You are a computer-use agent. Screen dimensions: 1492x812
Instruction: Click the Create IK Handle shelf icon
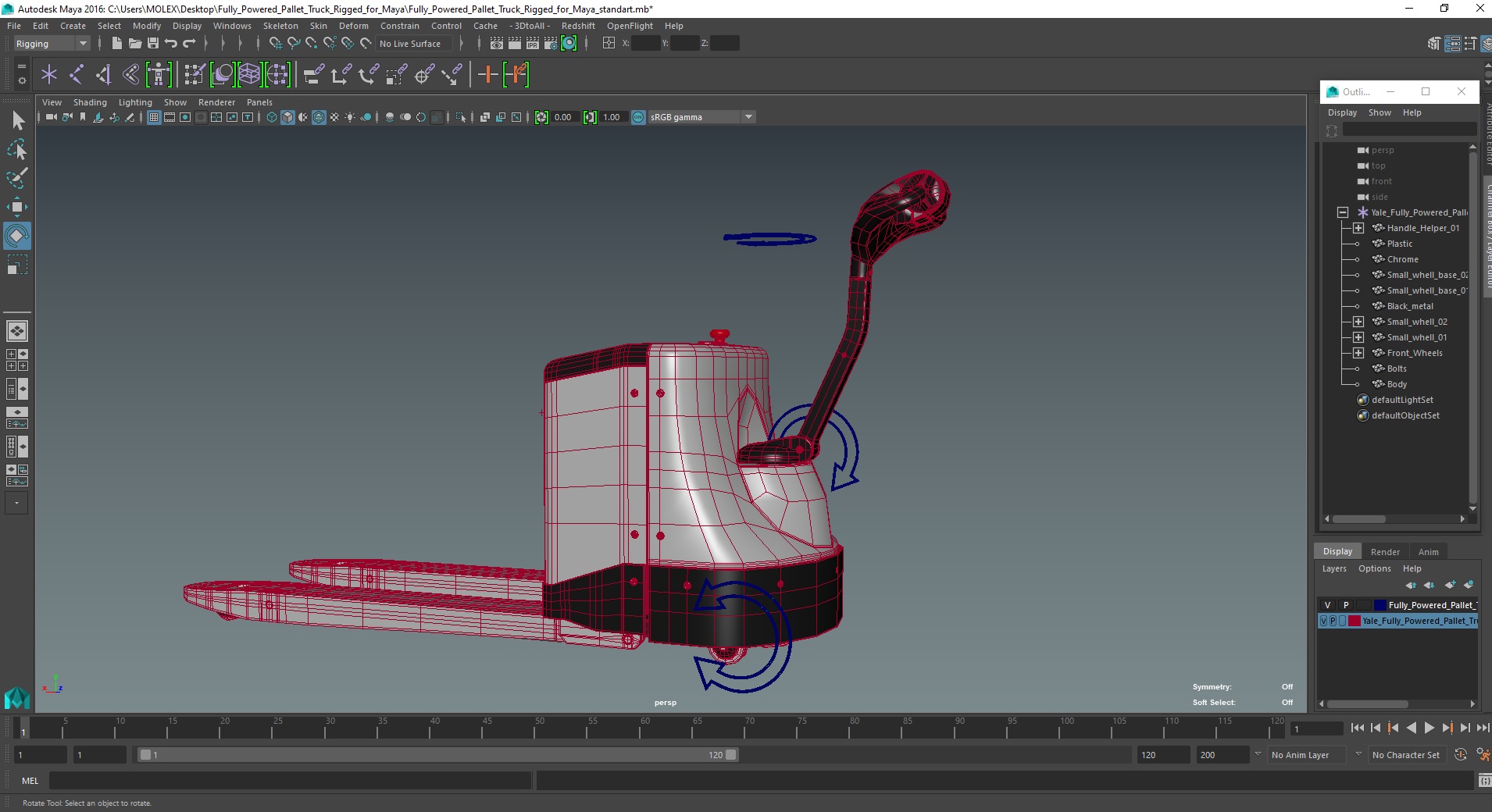tap(104, 75)
